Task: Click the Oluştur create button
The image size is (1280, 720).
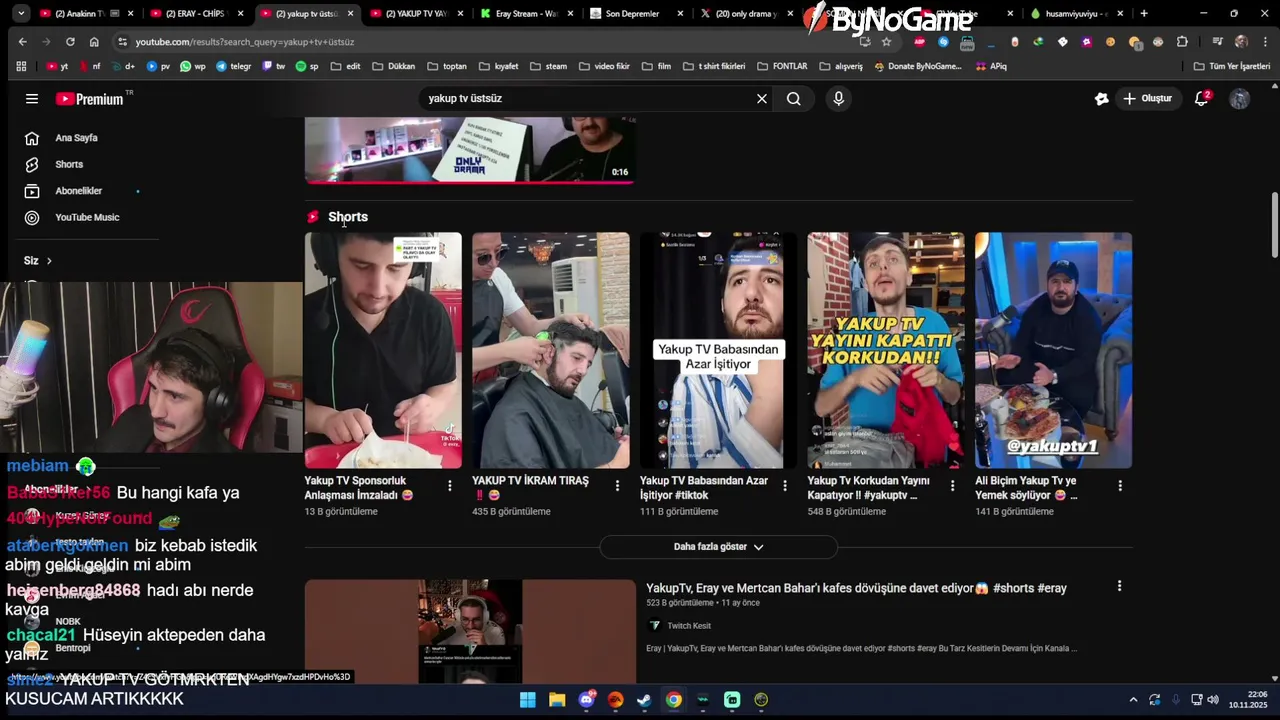Action: click(x=1147, y=99)
